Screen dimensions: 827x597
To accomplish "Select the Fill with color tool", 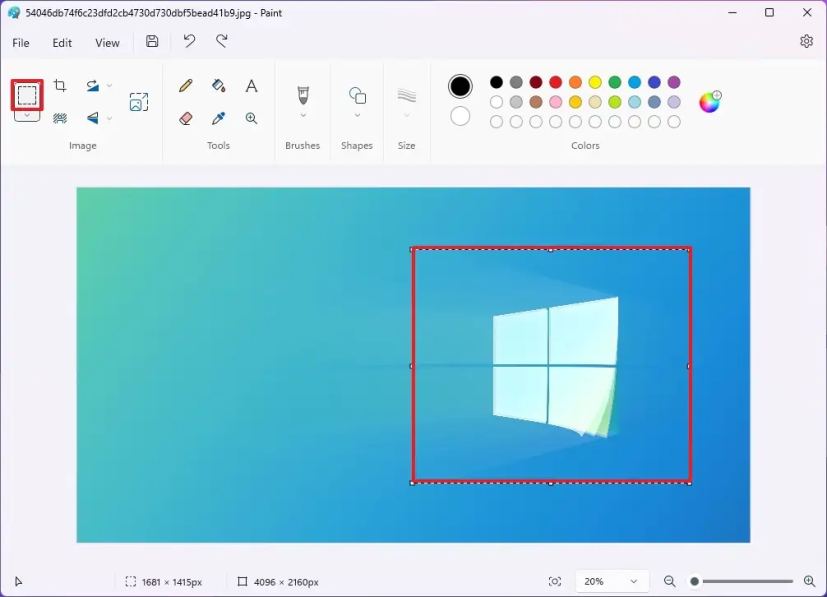I will 219,86.
